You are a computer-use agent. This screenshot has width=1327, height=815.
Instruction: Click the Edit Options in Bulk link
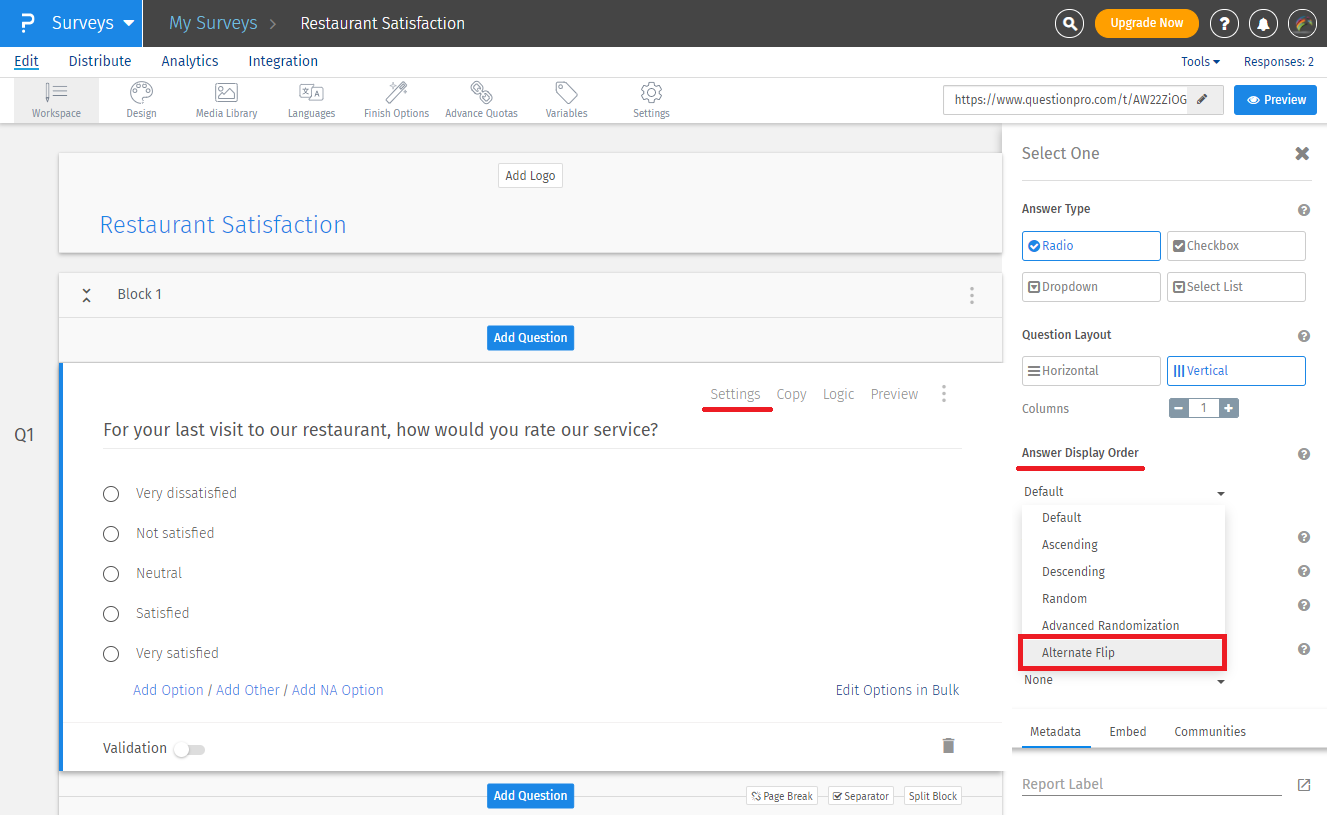(897, 690)
